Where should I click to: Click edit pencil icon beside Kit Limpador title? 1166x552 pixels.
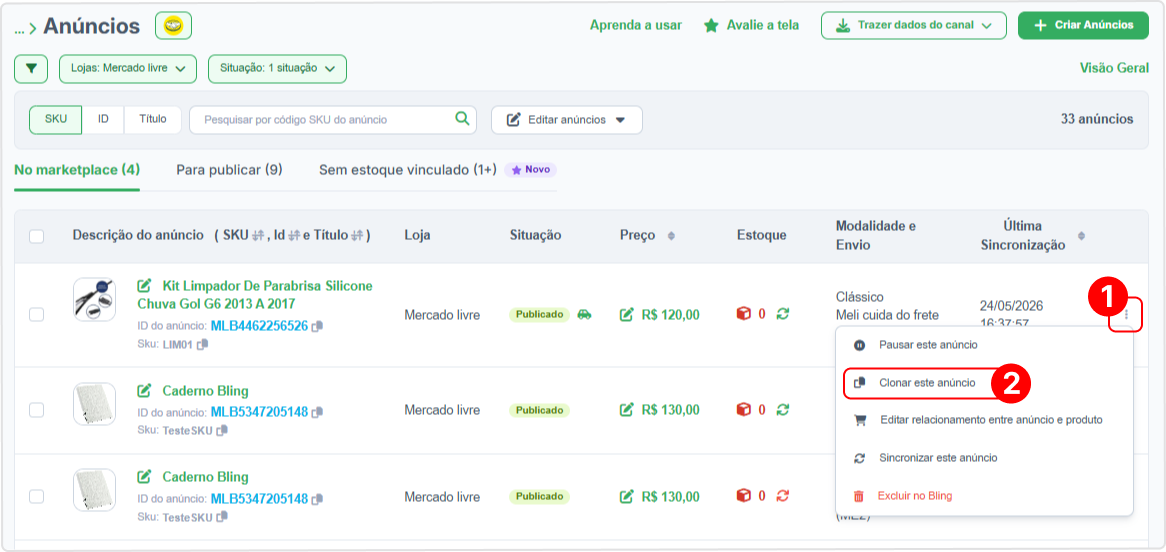(145, 286)
